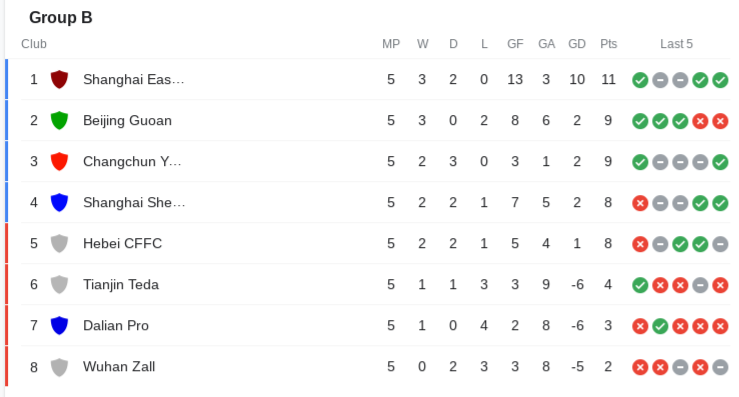Click the MP column header

[x=391, y=44]
